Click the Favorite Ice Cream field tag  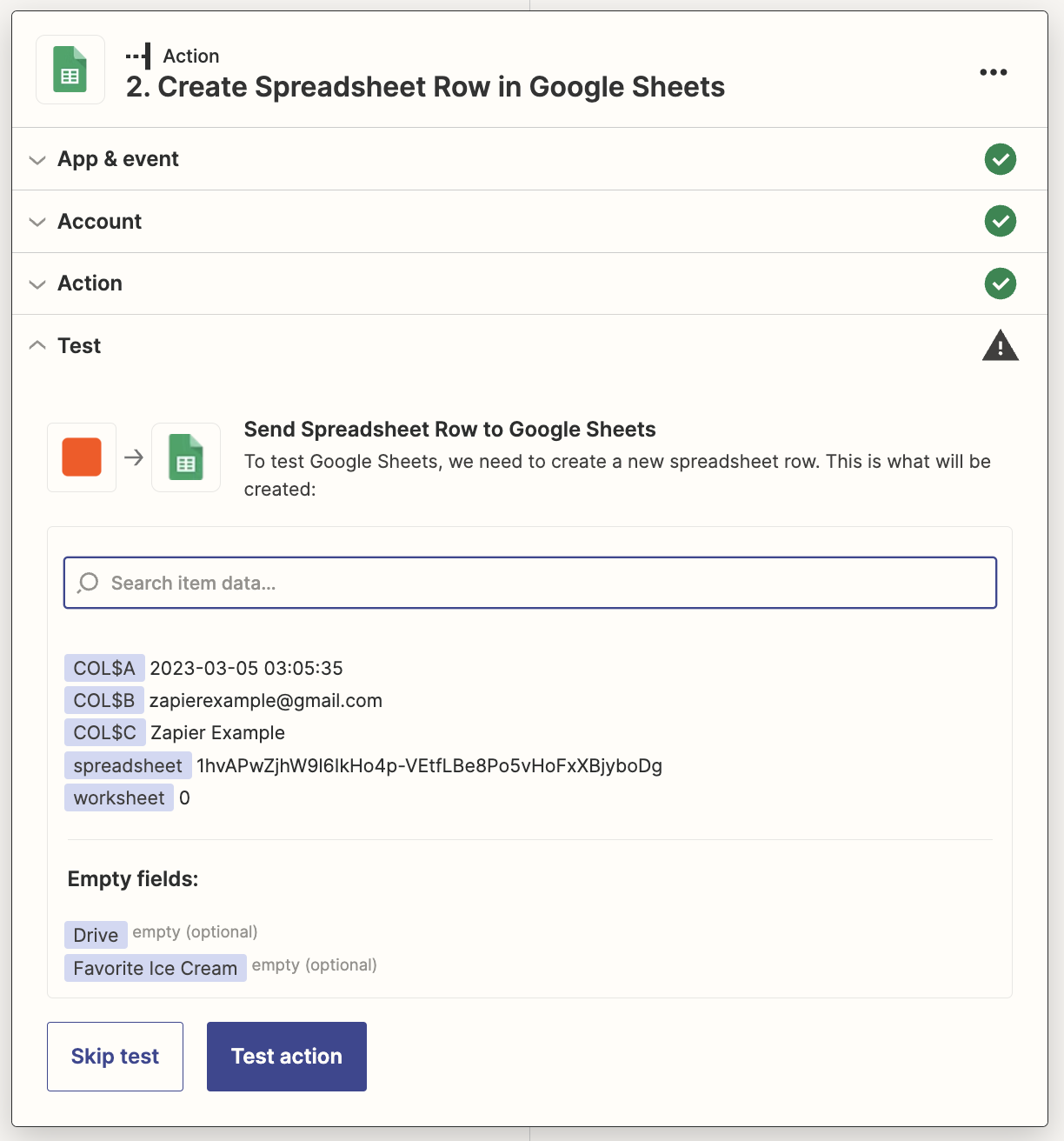156,968
